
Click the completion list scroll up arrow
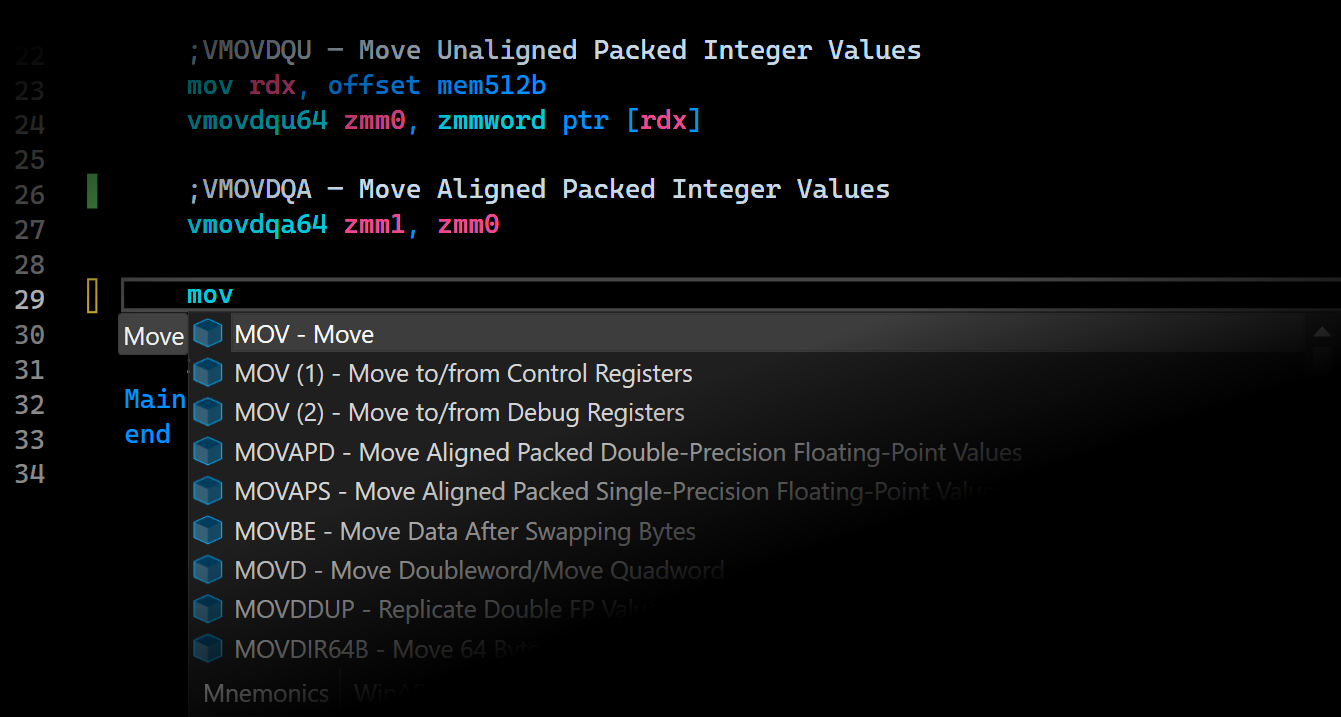pyautogui.click(x=1322, y=332)
